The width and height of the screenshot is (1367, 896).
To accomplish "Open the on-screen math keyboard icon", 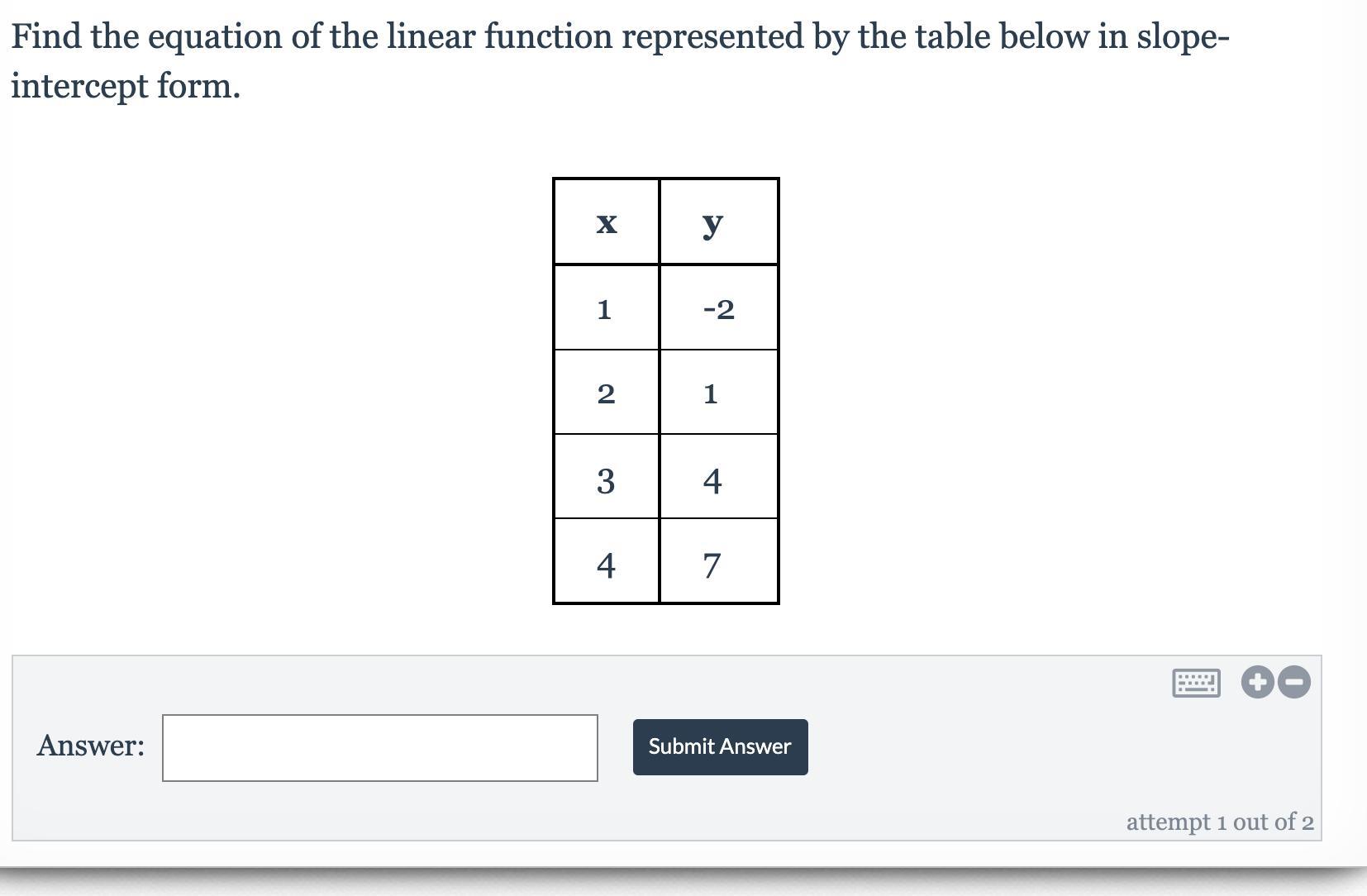I will point(1195,683).
